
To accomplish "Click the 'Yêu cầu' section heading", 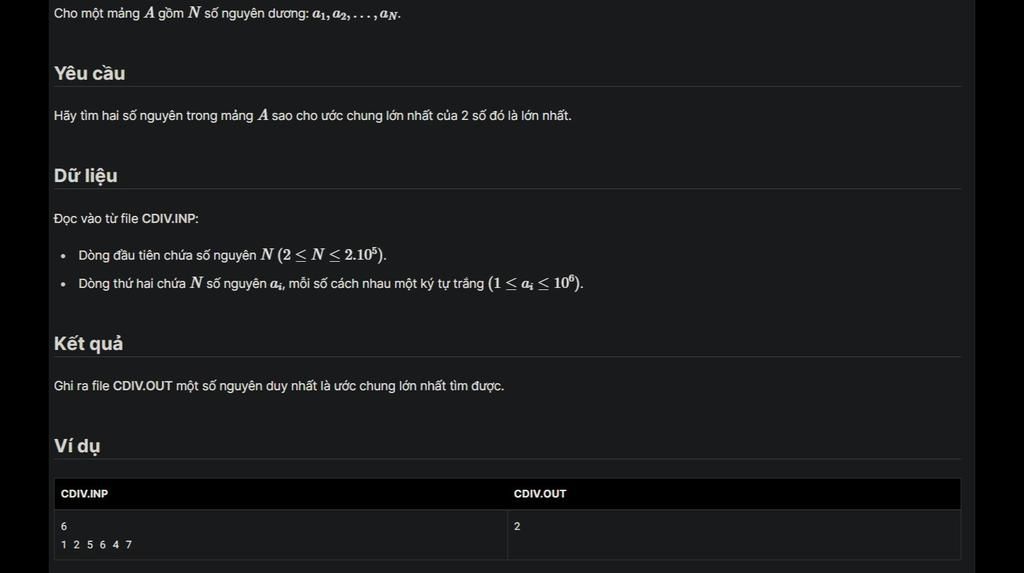I will pos(89,73).
